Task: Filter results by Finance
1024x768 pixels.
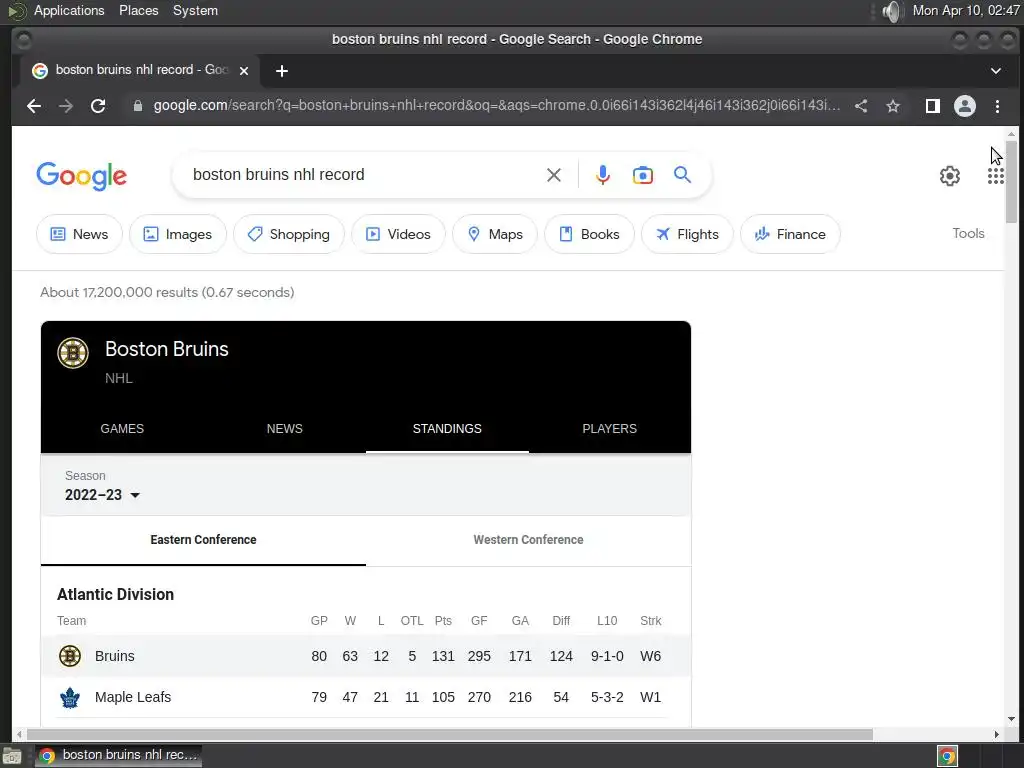Action: click(x=790, y=234)
